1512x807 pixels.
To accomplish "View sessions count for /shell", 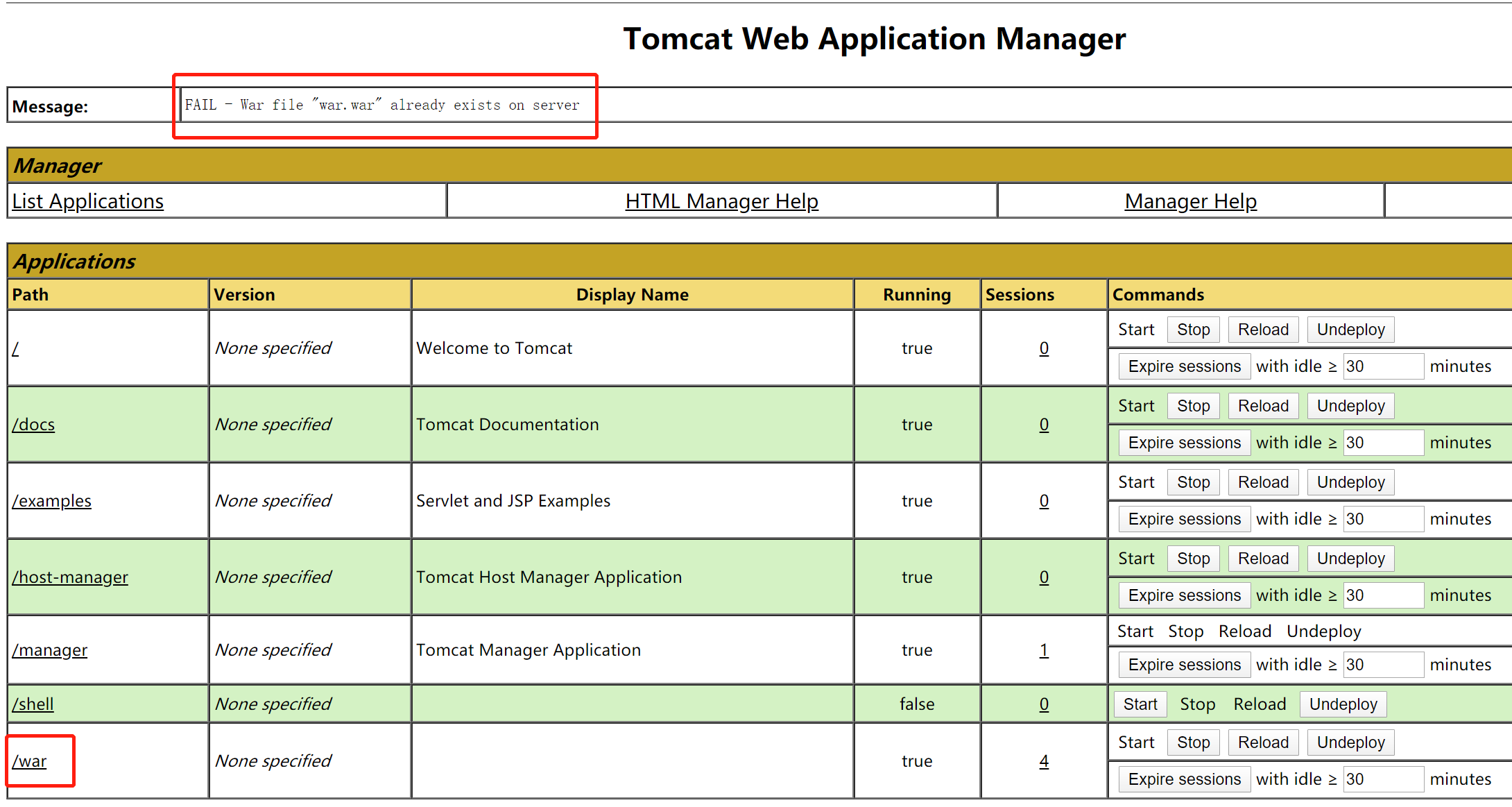I will tap(1044, 704).
